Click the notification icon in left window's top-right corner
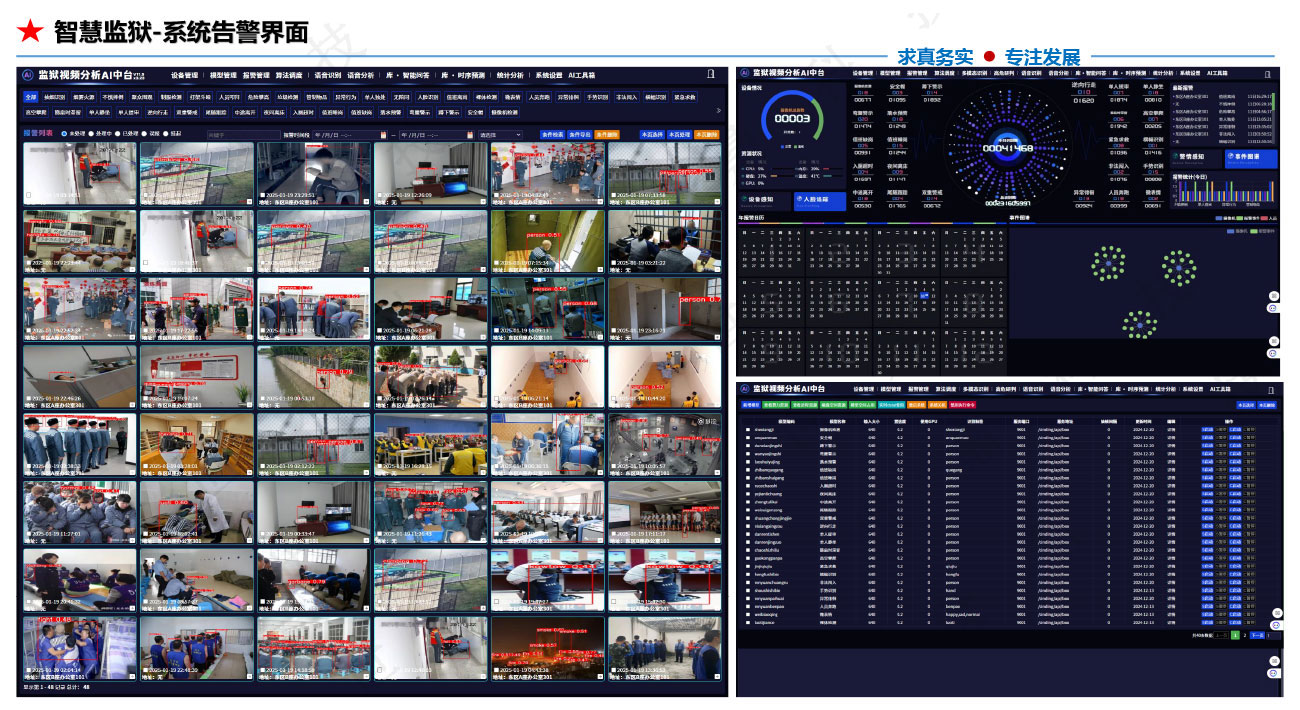 click(710, 74)
